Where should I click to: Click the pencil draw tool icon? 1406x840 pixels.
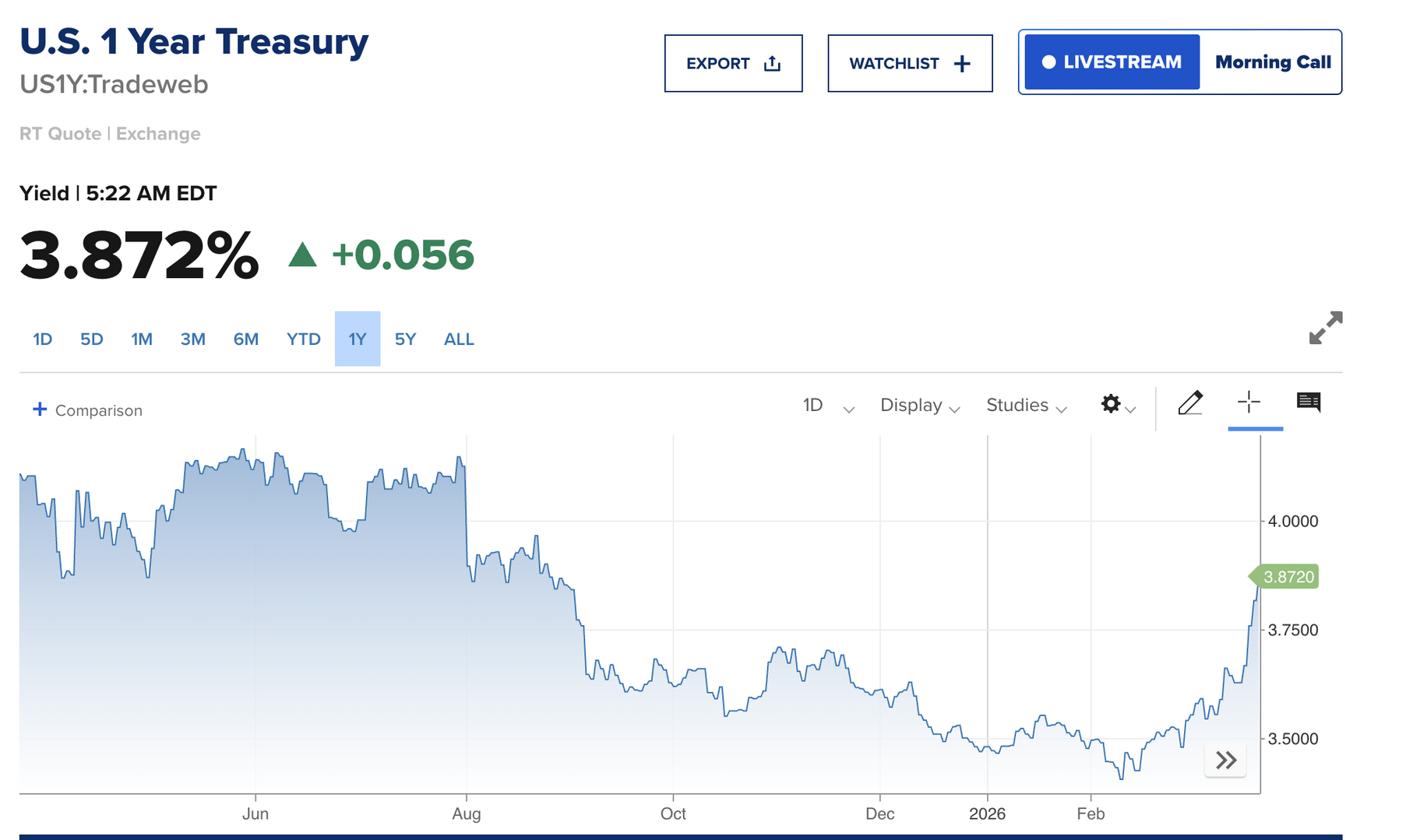[1190, 403]
